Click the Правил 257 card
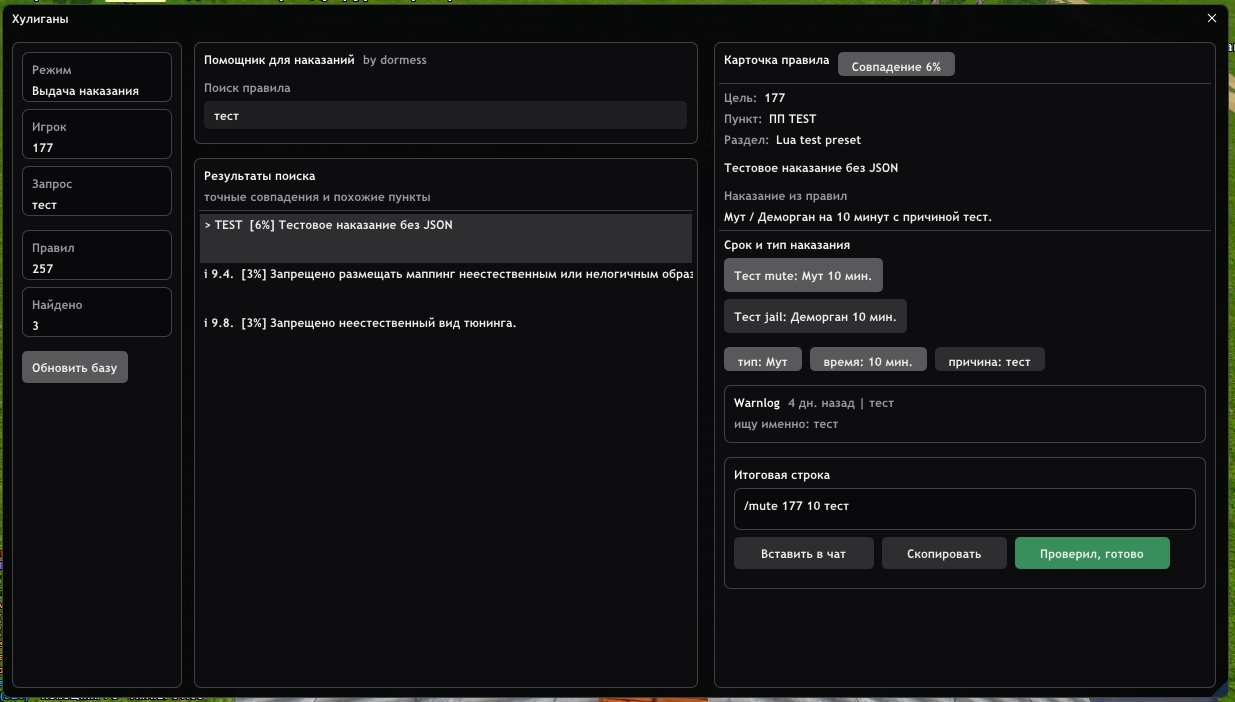The width and height of the screenshot is (1235, 702). point(97,257)
